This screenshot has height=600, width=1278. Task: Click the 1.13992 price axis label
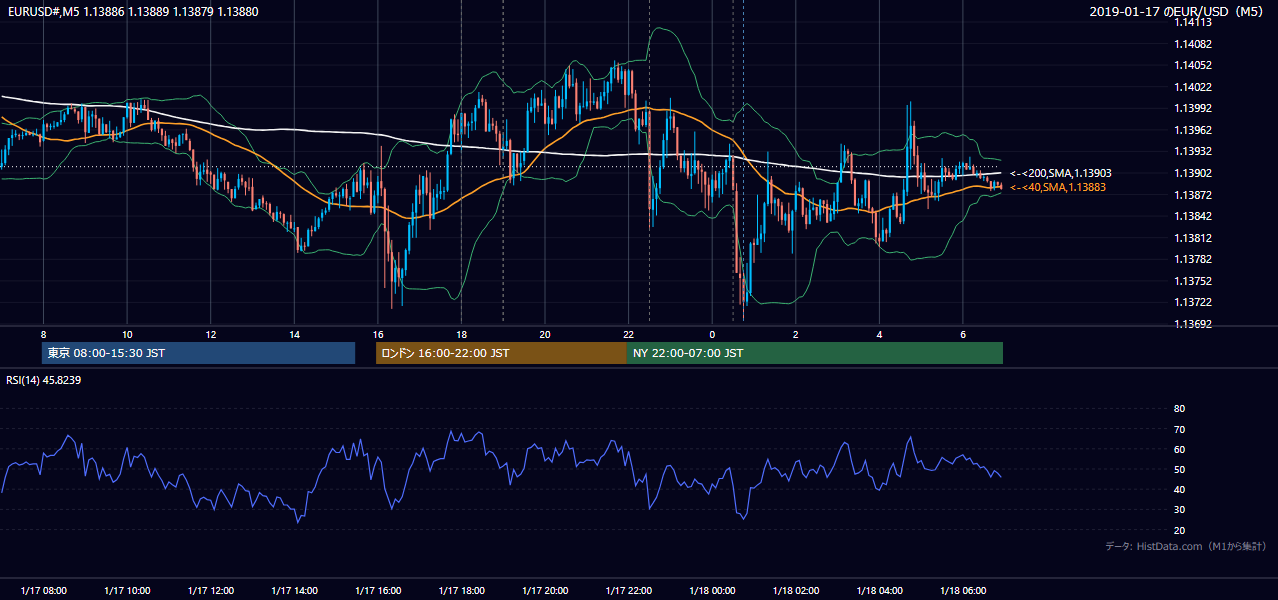1193,108
